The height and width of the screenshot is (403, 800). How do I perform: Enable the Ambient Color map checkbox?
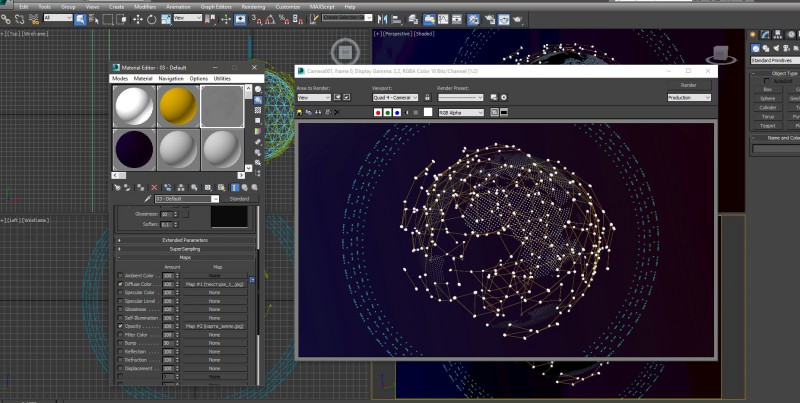120,275
